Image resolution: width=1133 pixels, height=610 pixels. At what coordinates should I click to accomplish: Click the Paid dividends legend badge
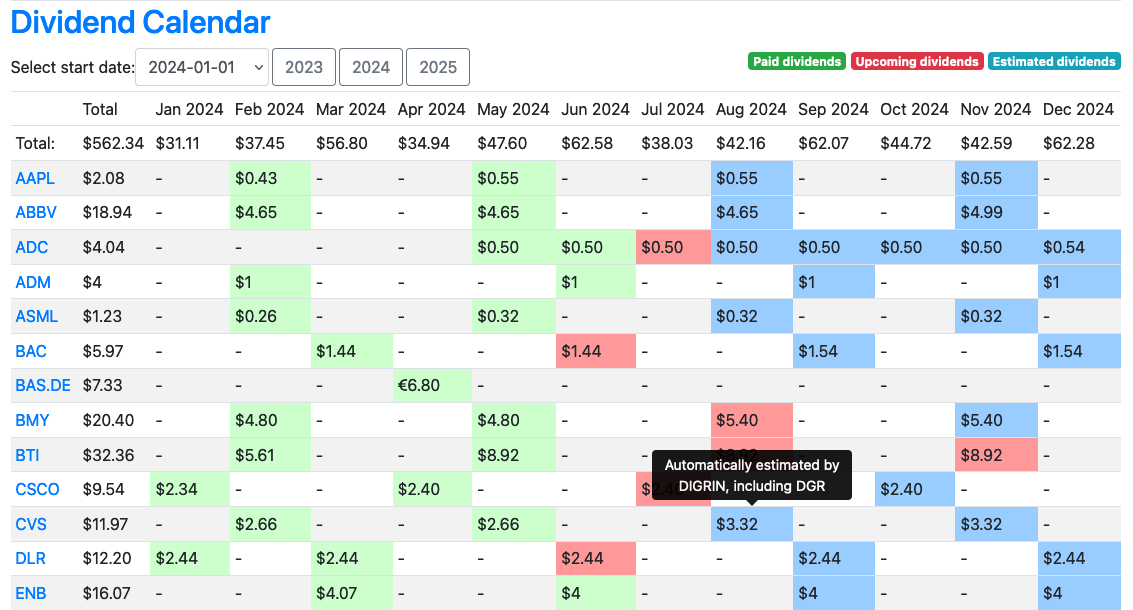coord(797,61)
